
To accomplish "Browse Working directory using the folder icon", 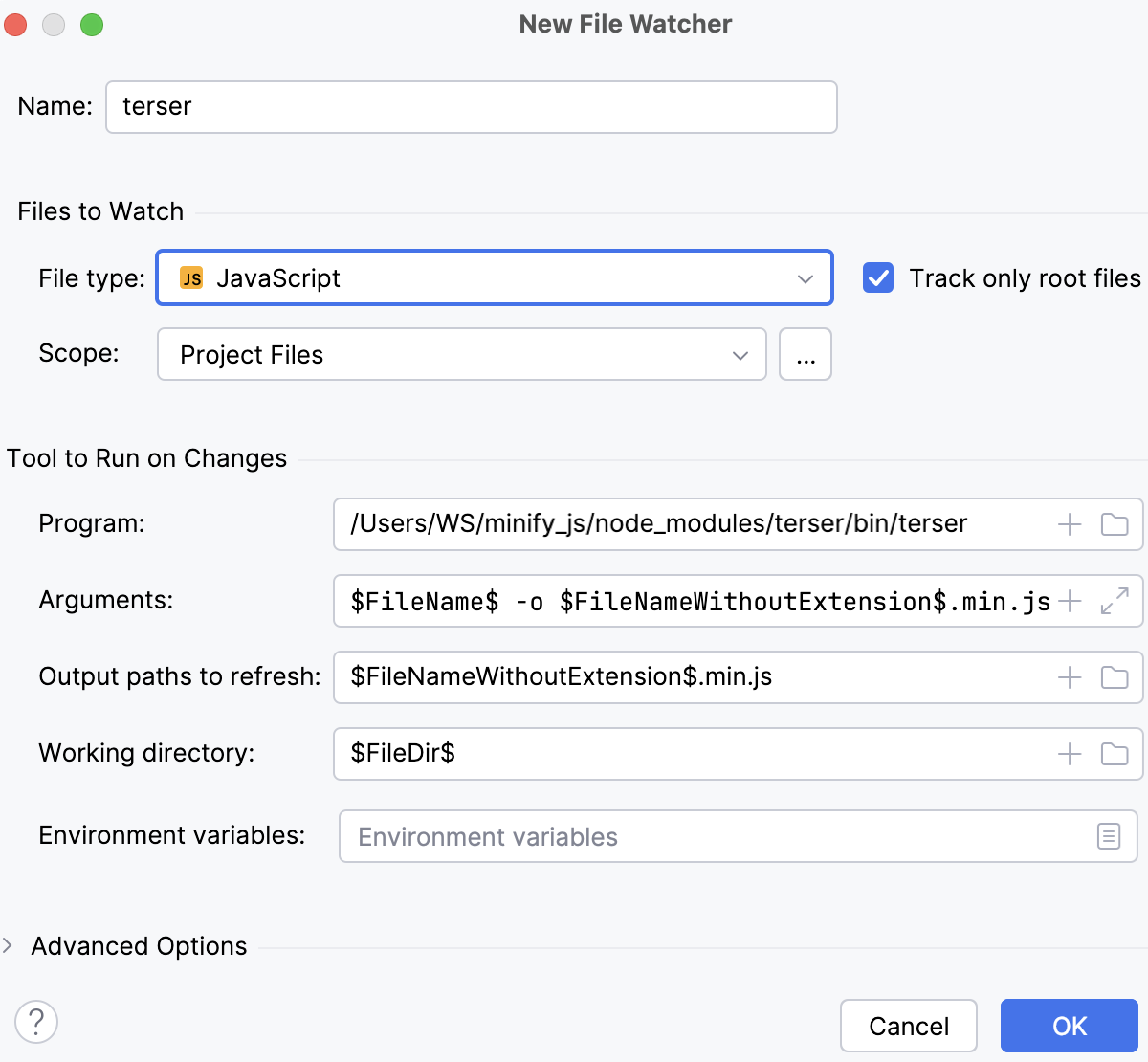I will (x=1115, y=754).
